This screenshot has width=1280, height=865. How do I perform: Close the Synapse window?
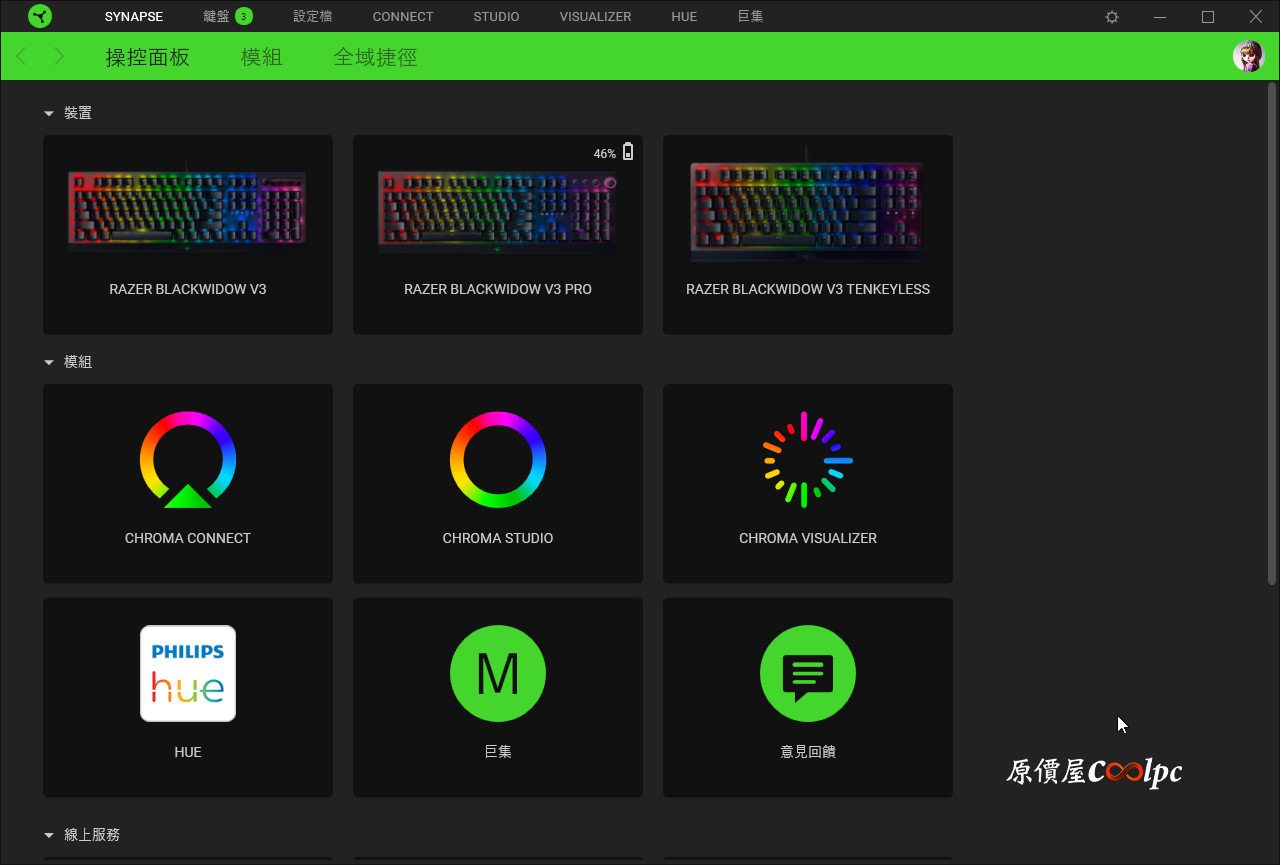(1256, 17)
